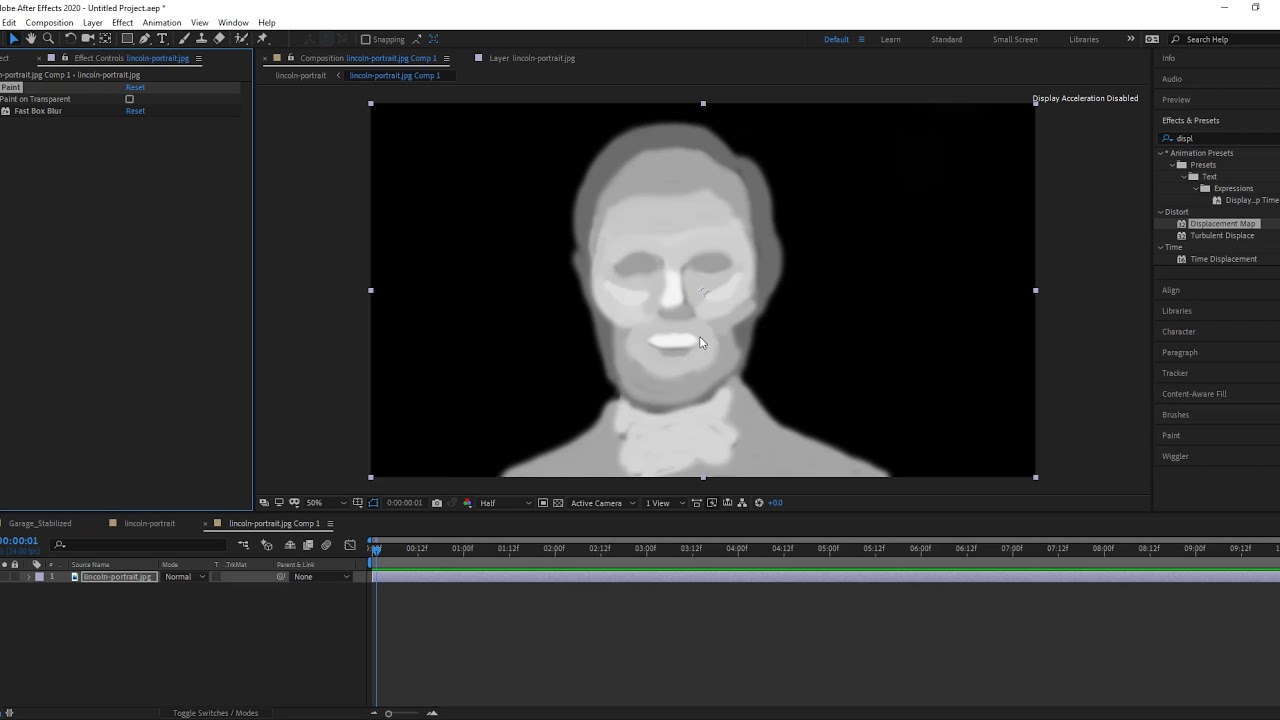Select the Hand tool
1280x720 pixels.
click(31, 39)
